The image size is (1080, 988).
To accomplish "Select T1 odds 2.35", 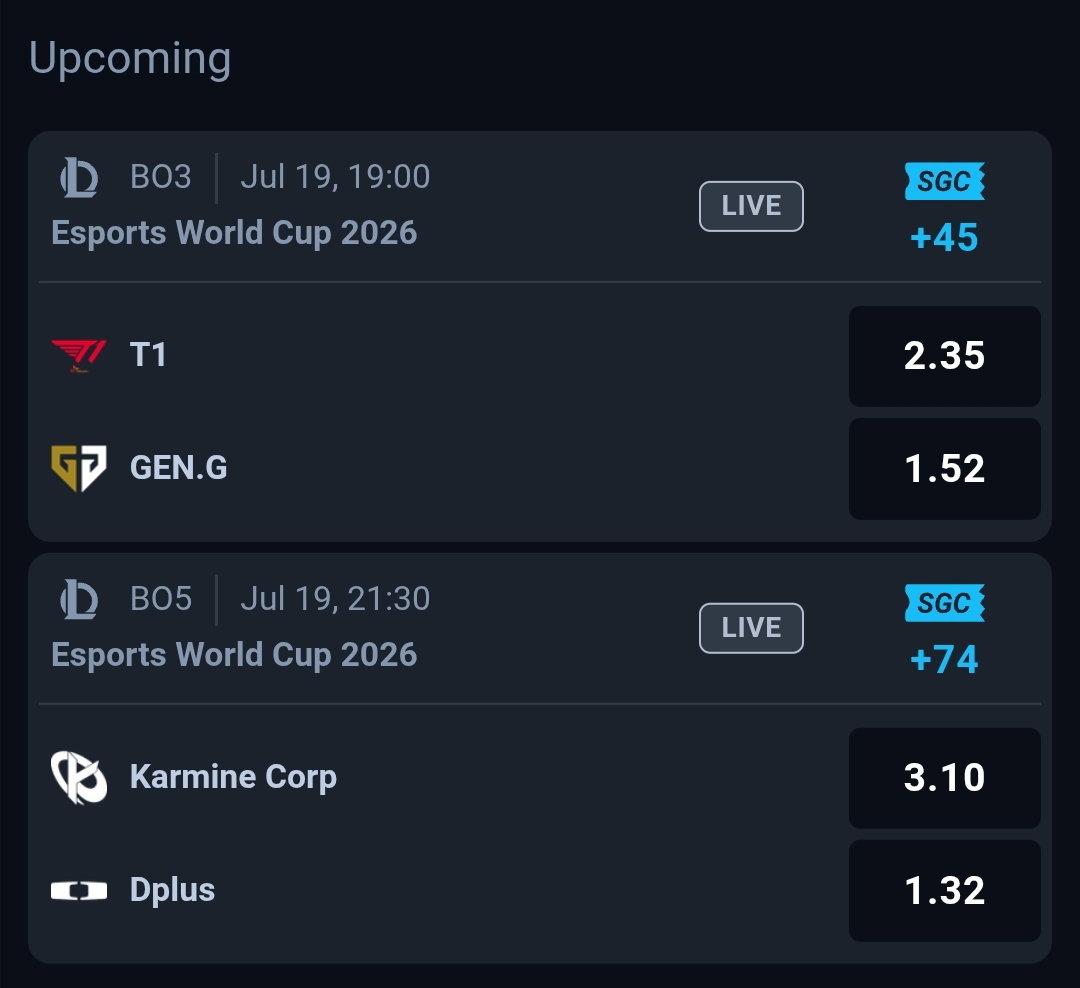I will 944,356.
